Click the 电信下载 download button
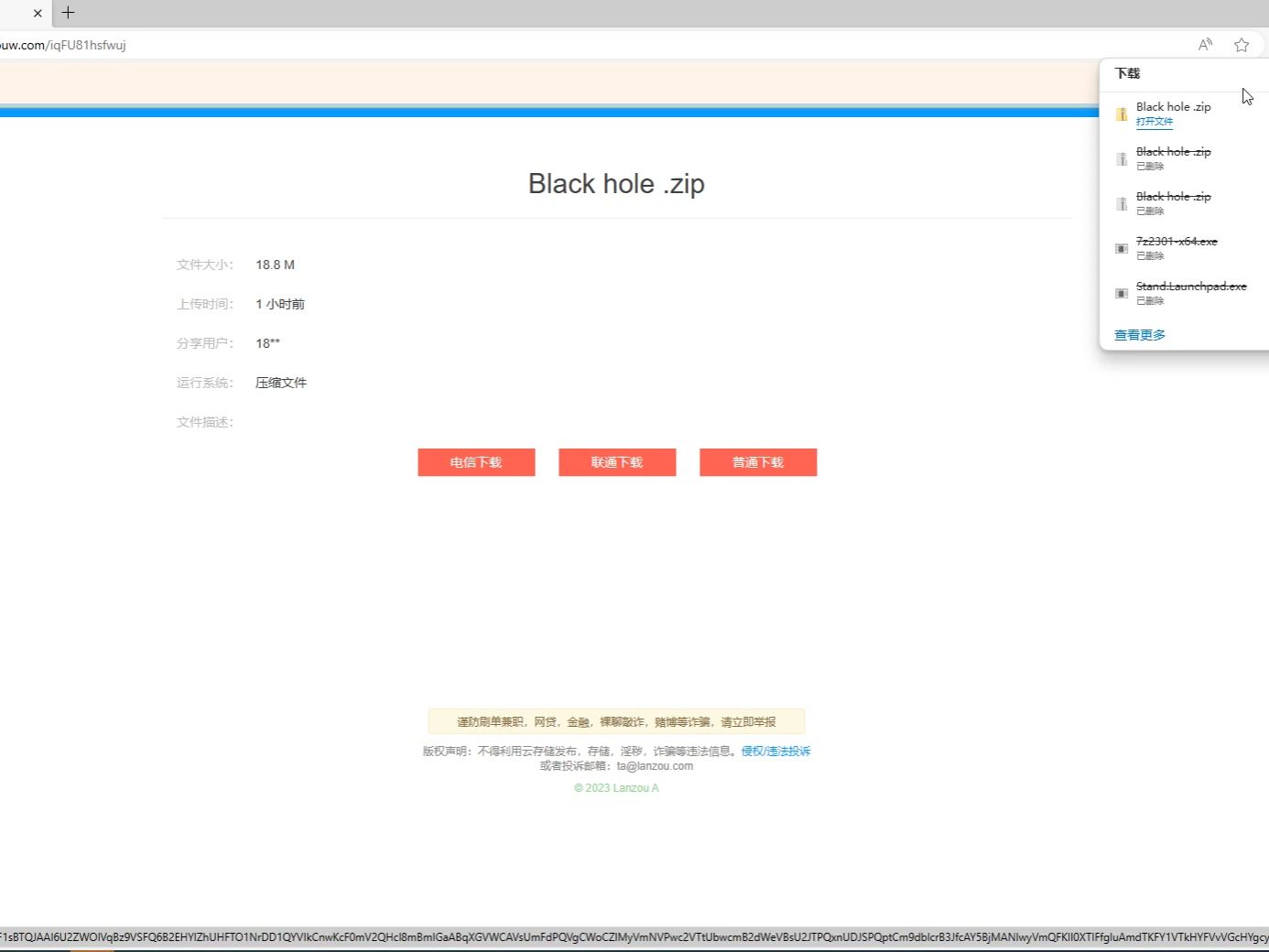Viewport: 1269px width, 952px height. point(476,462)
